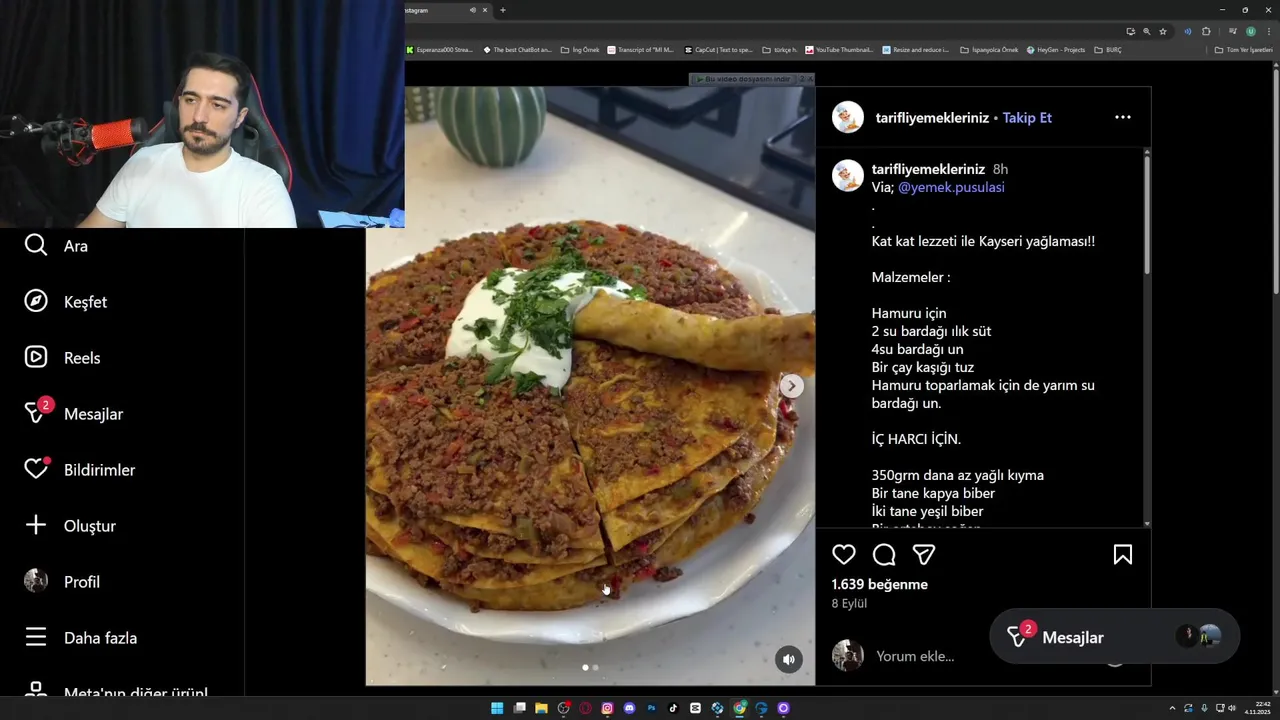Expand the floating Mesajlar chat panel
This screenshot has height=720, width=1280.
click(x=1114, y=637)
